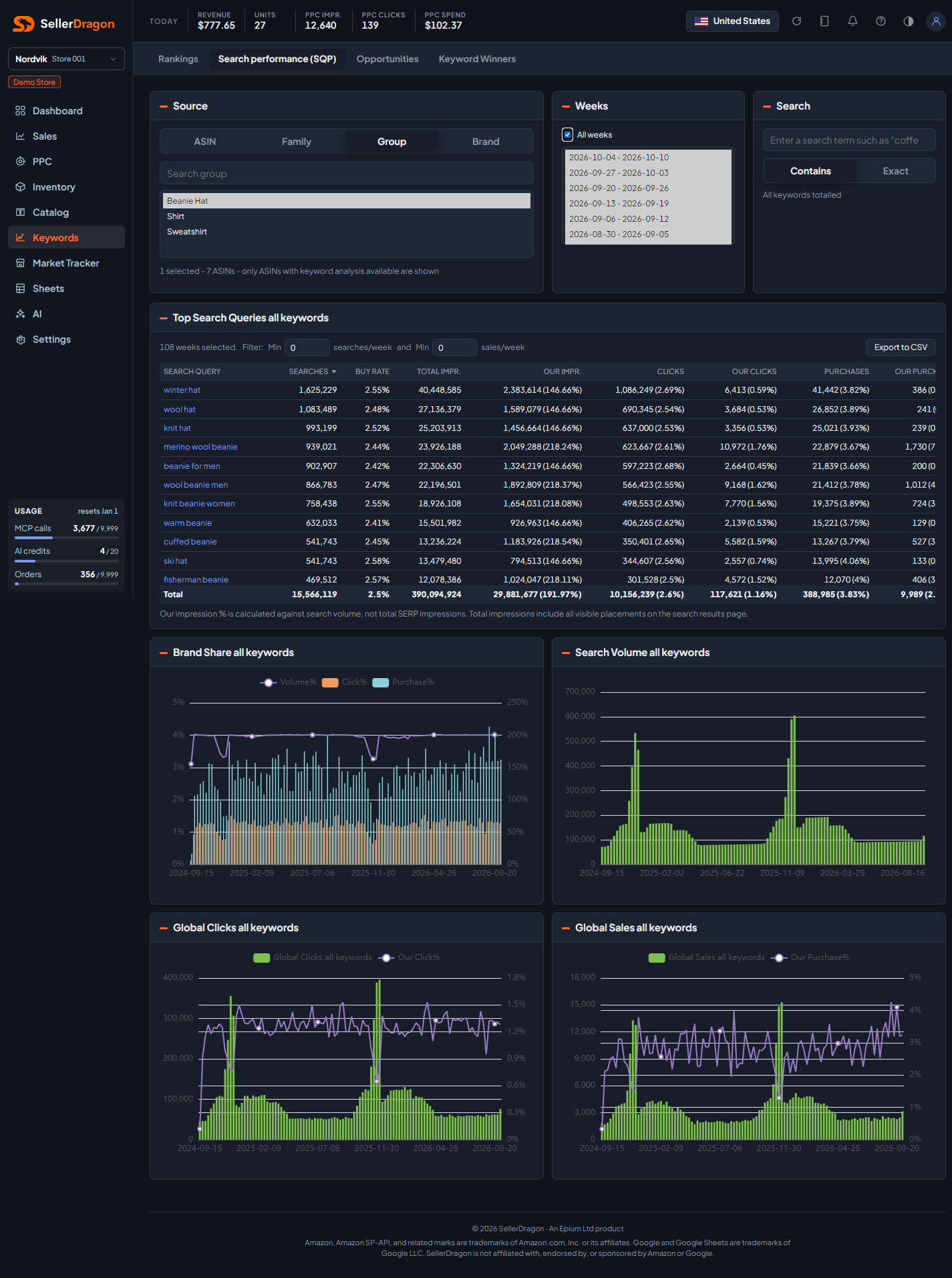952x1278 pixels.
Task: Click the Export to CSV button
Action: click(901, 347)
